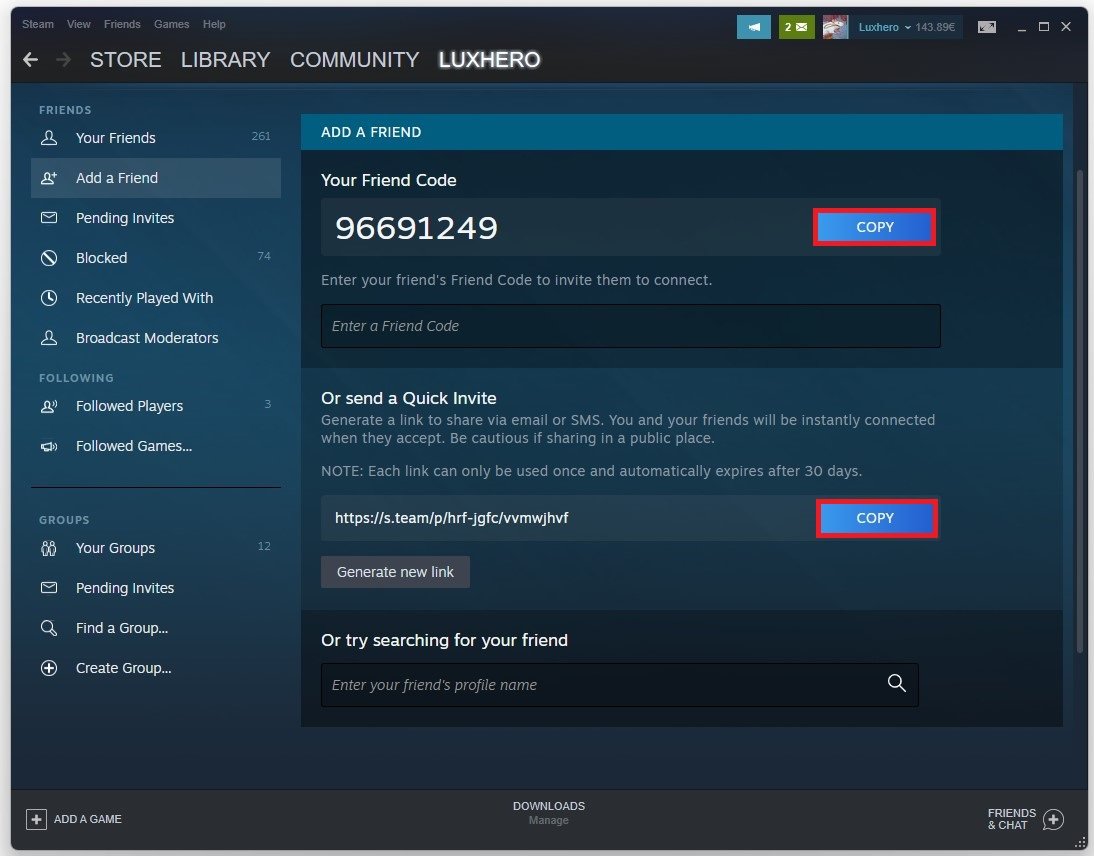Click the Followed Players icon
Viewport: 1094px width, 856px height.
point(49,406)
